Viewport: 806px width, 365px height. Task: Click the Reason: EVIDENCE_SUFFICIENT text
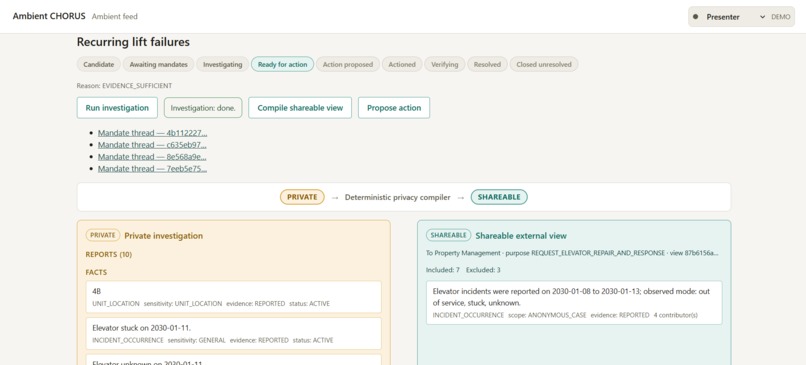tap(124, 86)
